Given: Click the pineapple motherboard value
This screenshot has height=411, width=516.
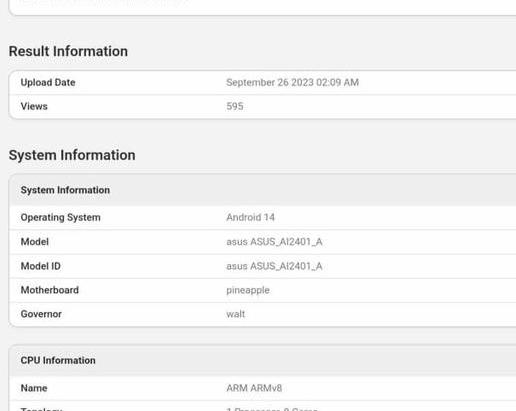Looking at the screenshot, I should pyautogui.click(x=248, y=290).
